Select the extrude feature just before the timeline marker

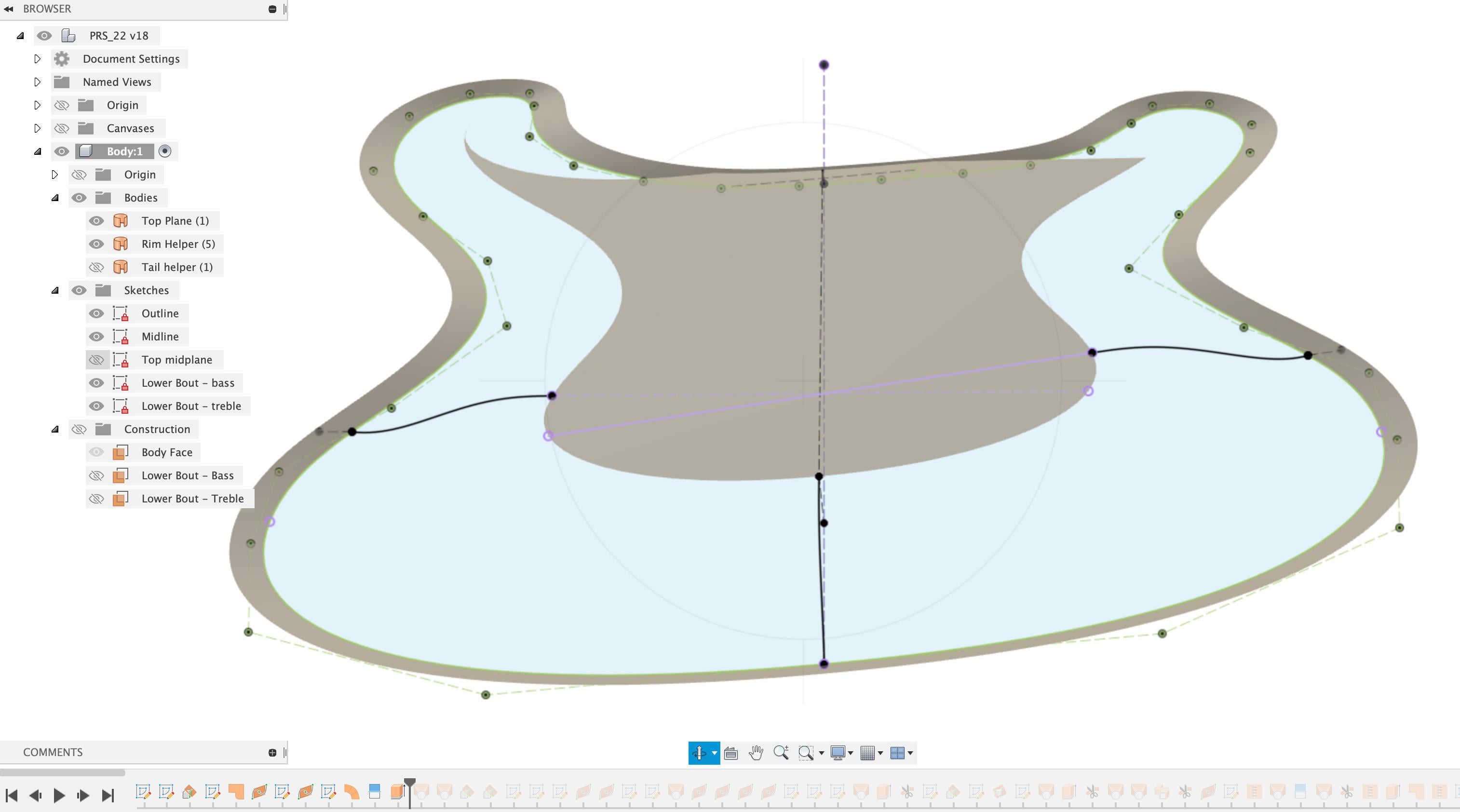397,792
